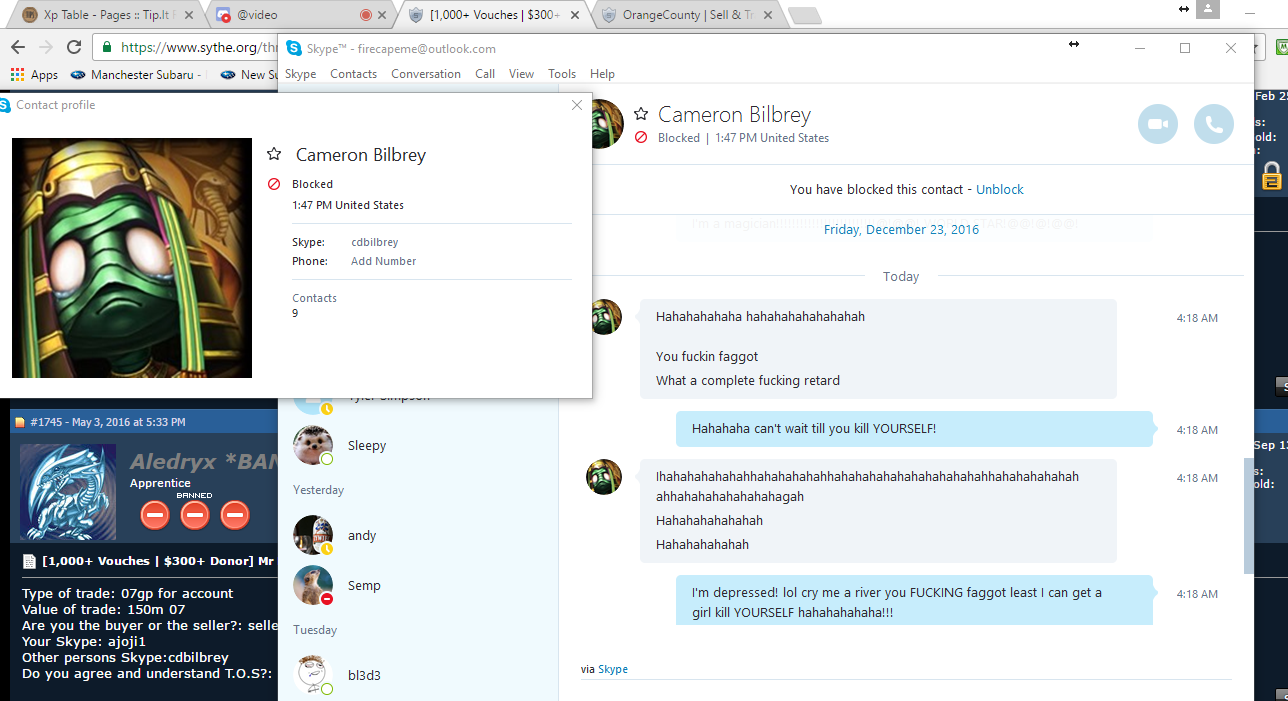
Task: Click the Aledryx username on the forum
Action: (x=203, y=462)
